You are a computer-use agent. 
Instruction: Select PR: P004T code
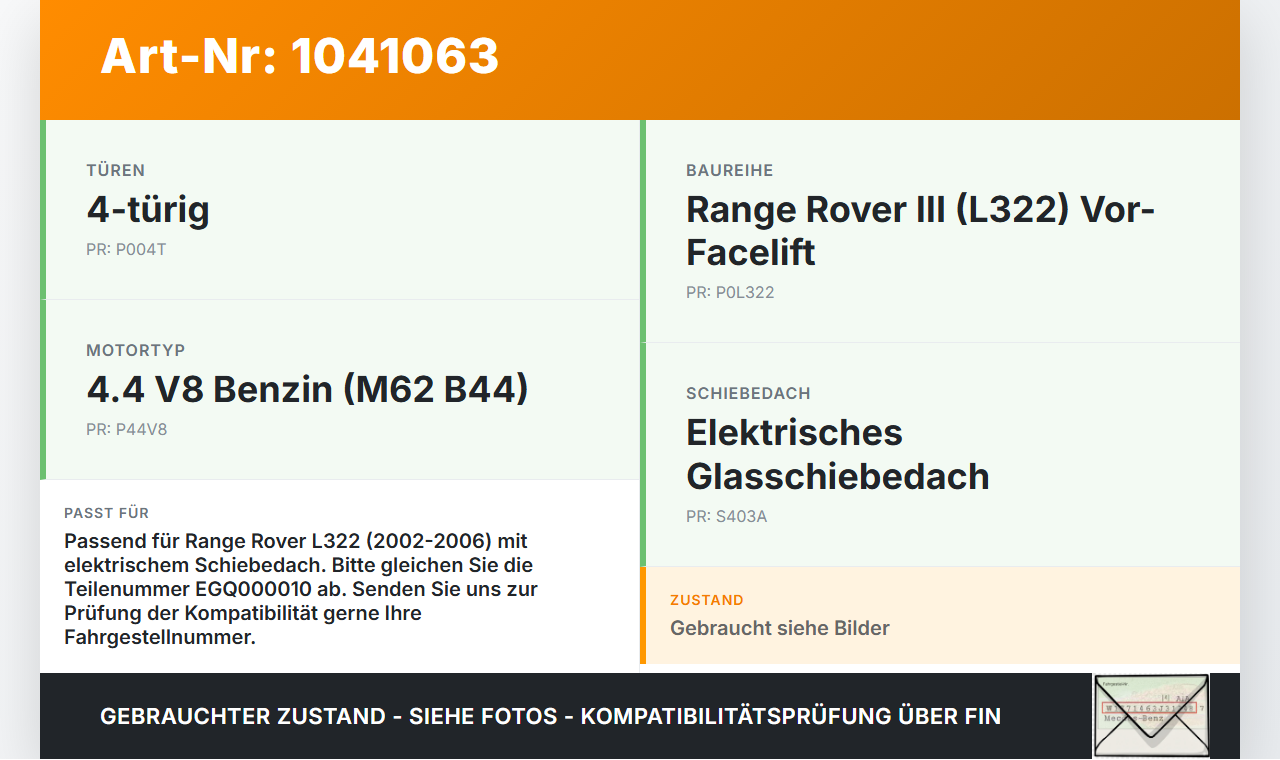click(x=126, y=249)
